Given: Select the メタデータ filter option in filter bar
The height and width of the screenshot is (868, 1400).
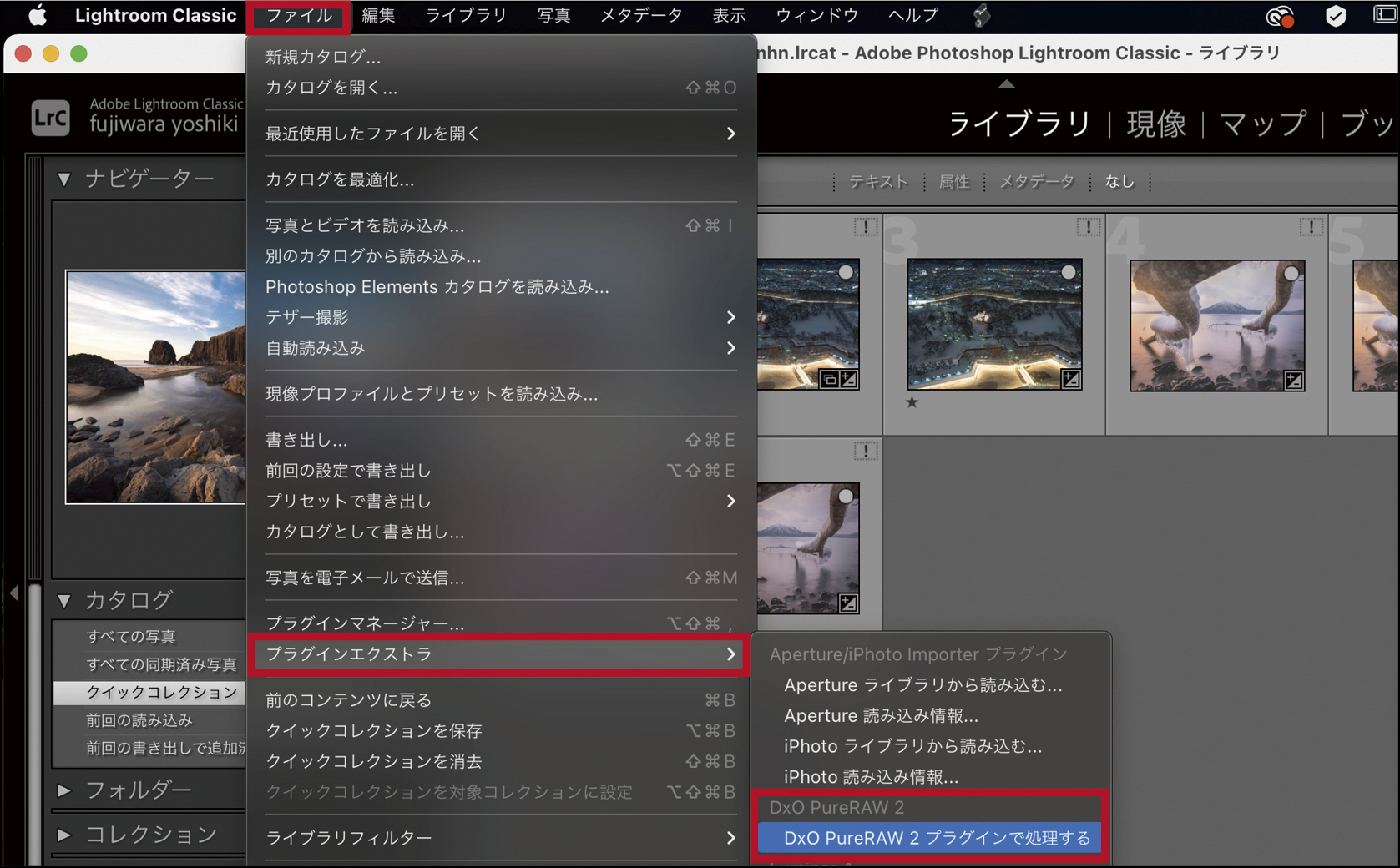Looking at the screenshot, I should (x=1037, y=182).
